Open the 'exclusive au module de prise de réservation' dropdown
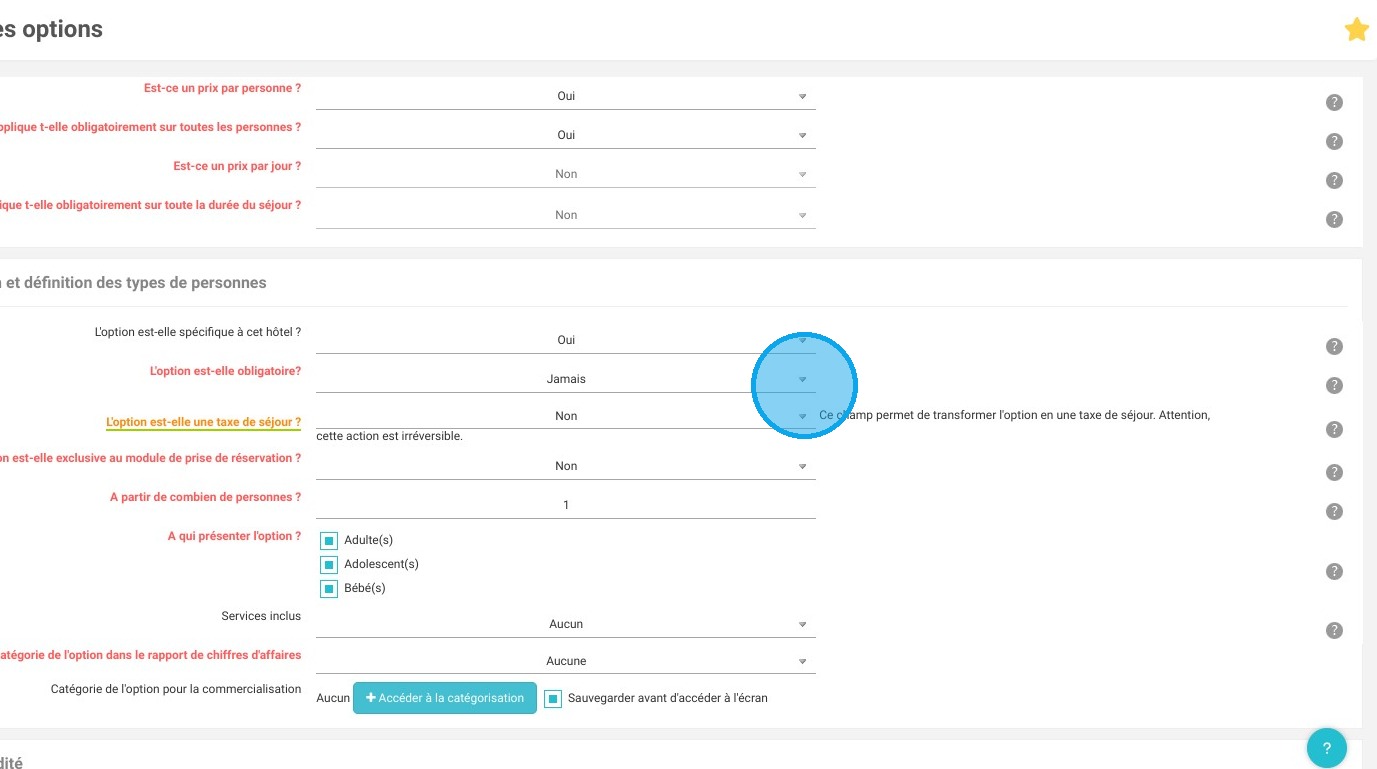Viewport: 1377px width, 769px height. tap(566, 466)
